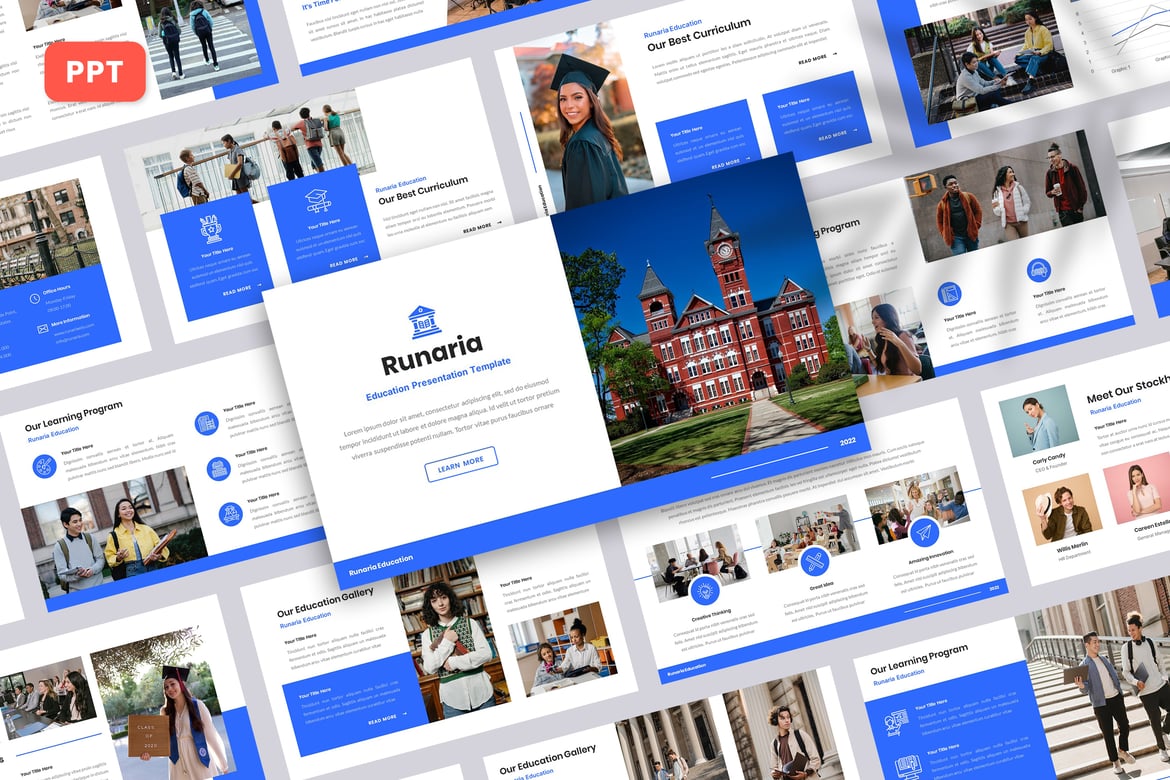Click the clock icon beside Office Hours
This screenshot has height=780, width=1170.
click(x=34, y=299)
